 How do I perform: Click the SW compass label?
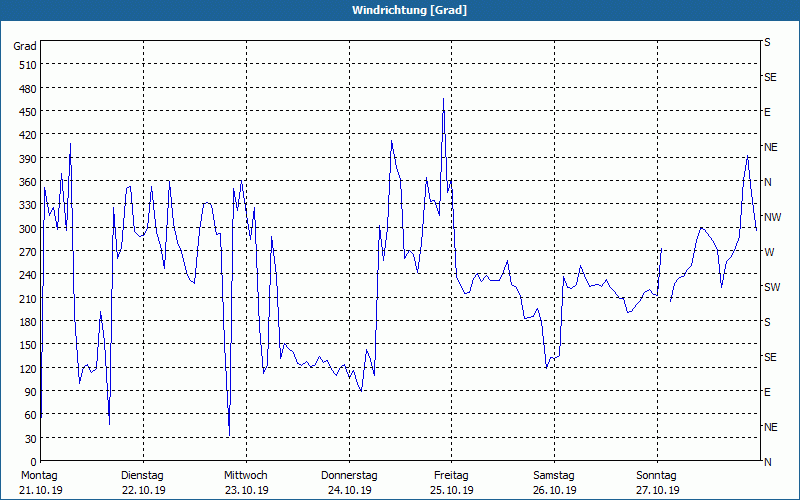[772, 287]
